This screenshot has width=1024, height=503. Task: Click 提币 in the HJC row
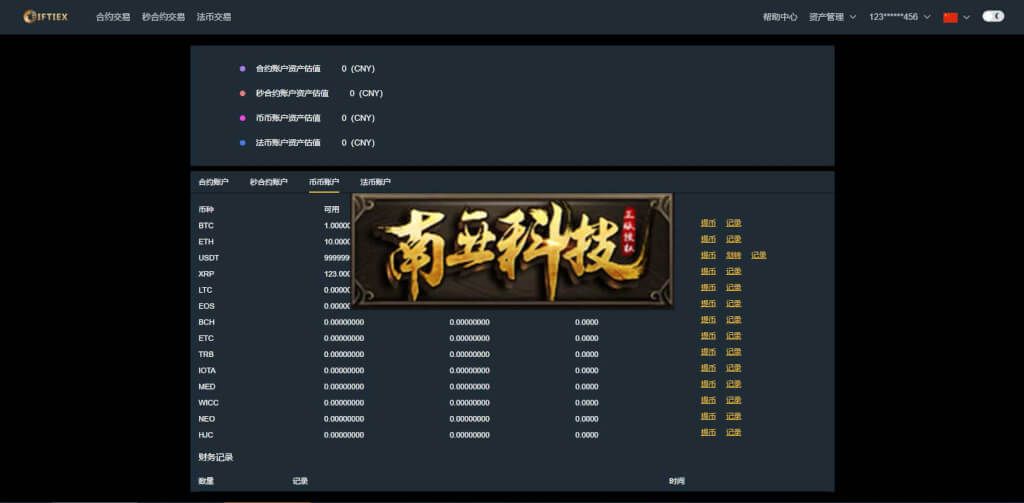(x=708, y=432)
